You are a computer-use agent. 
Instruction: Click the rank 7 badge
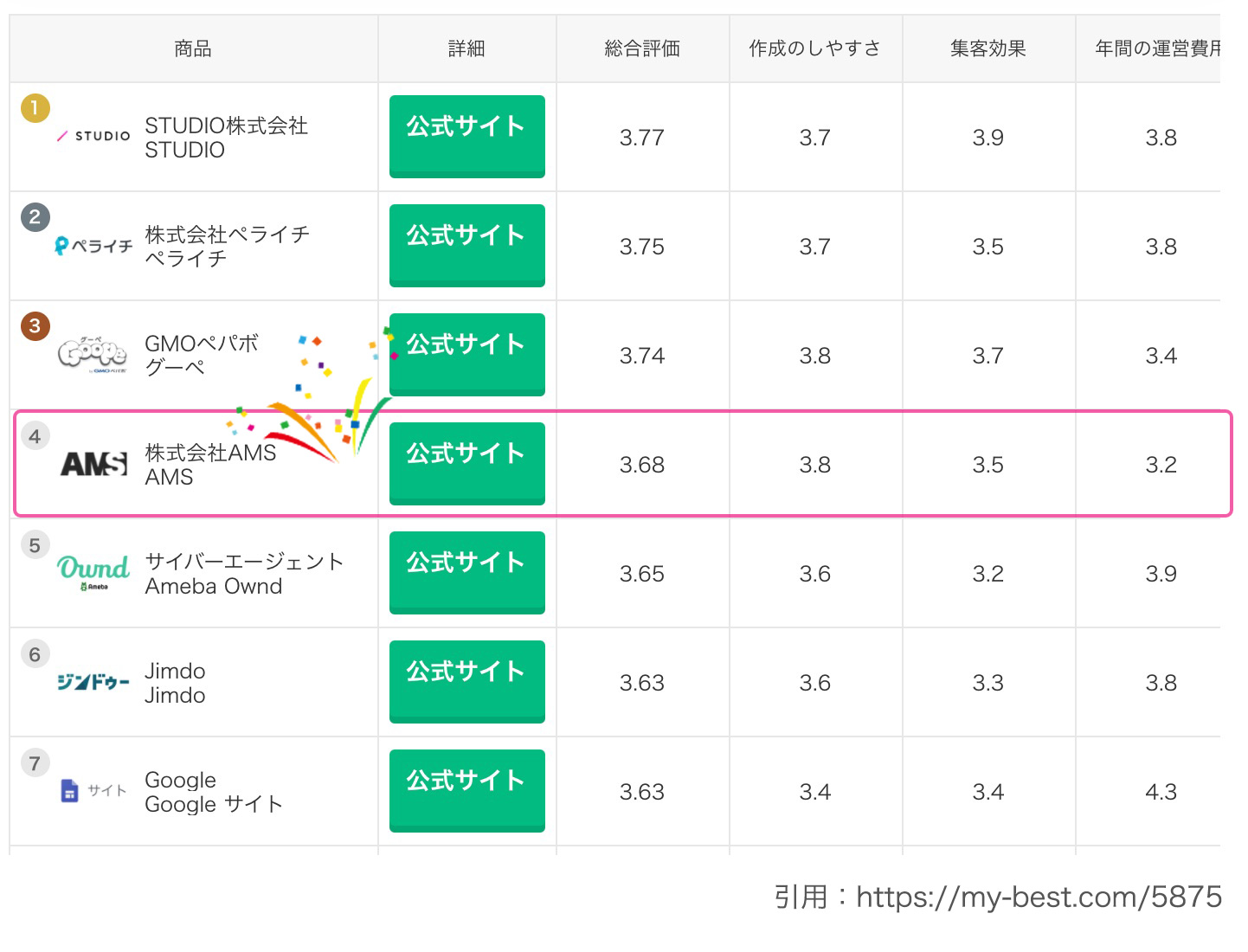[35, 763]
